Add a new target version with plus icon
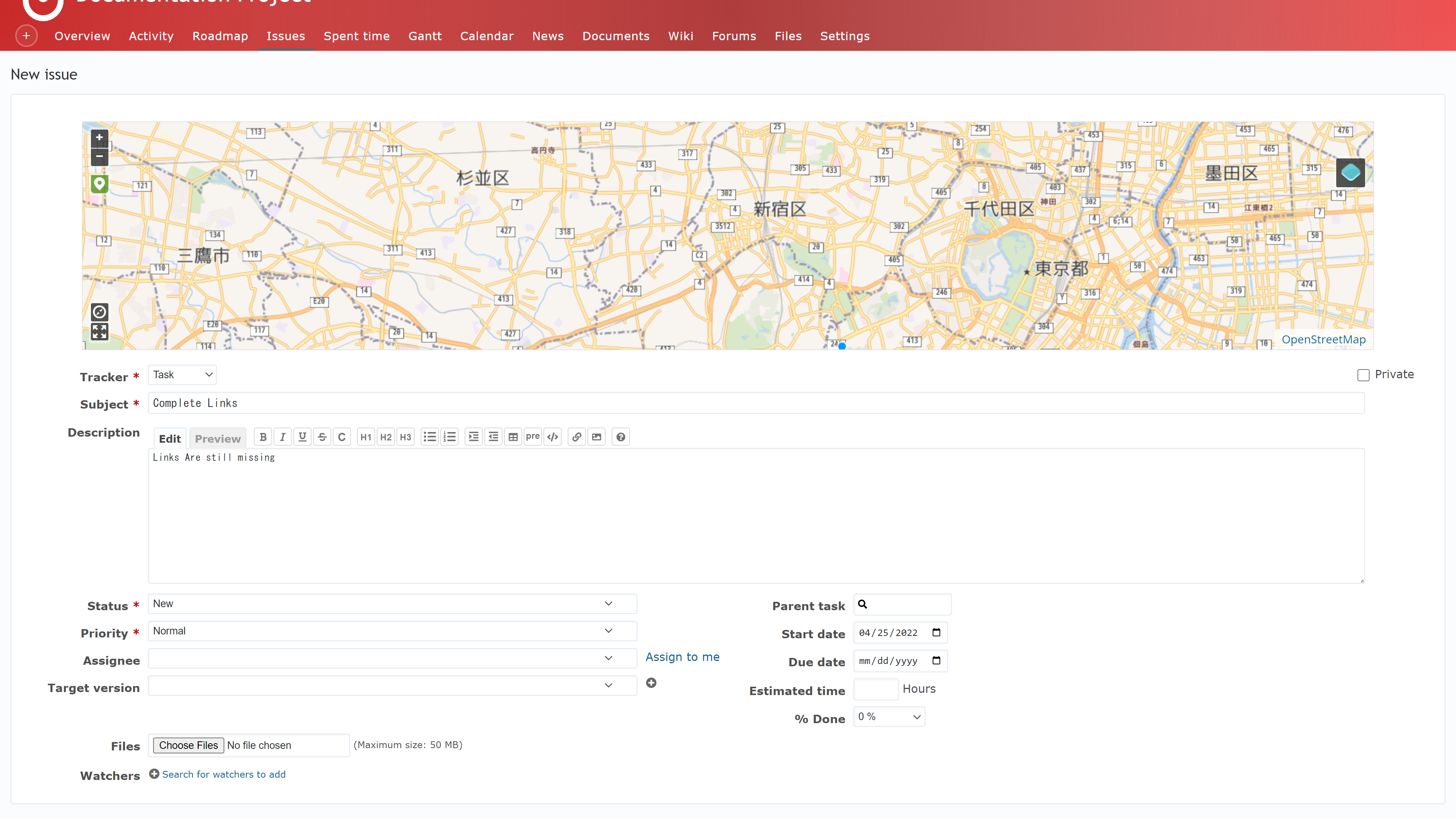The width and height of the screenshot is (1456, 819). [651, 683]
